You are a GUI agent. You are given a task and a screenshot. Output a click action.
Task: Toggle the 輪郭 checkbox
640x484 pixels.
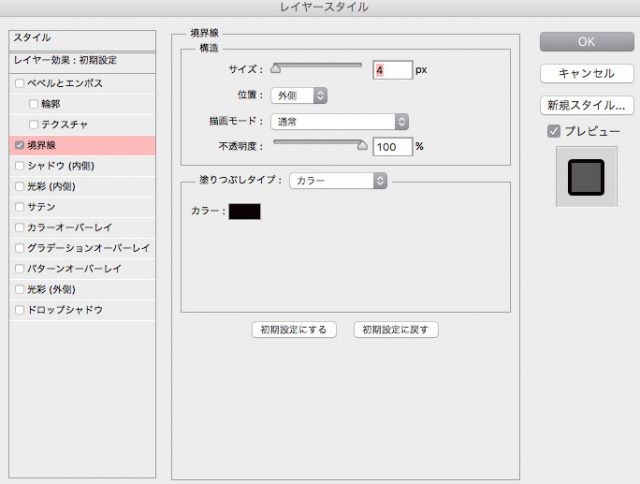coord(34,104)
